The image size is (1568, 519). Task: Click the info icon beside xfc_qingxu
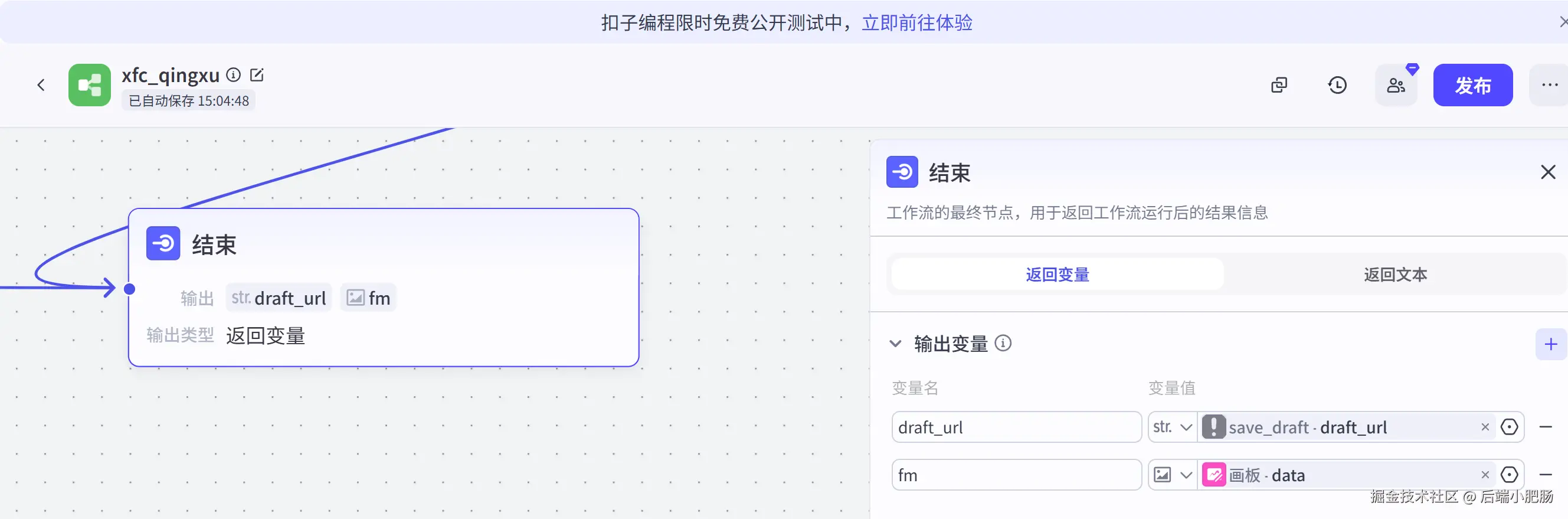point(233,75)
